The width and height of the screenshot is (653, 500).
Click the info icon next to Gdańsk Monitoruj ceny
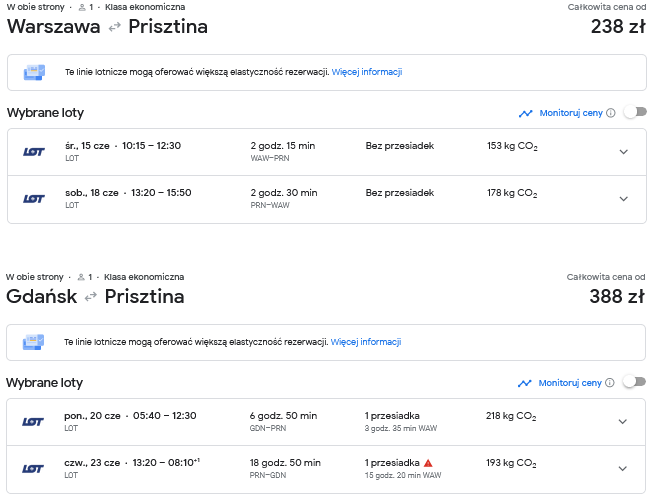[x=609, y=383]
